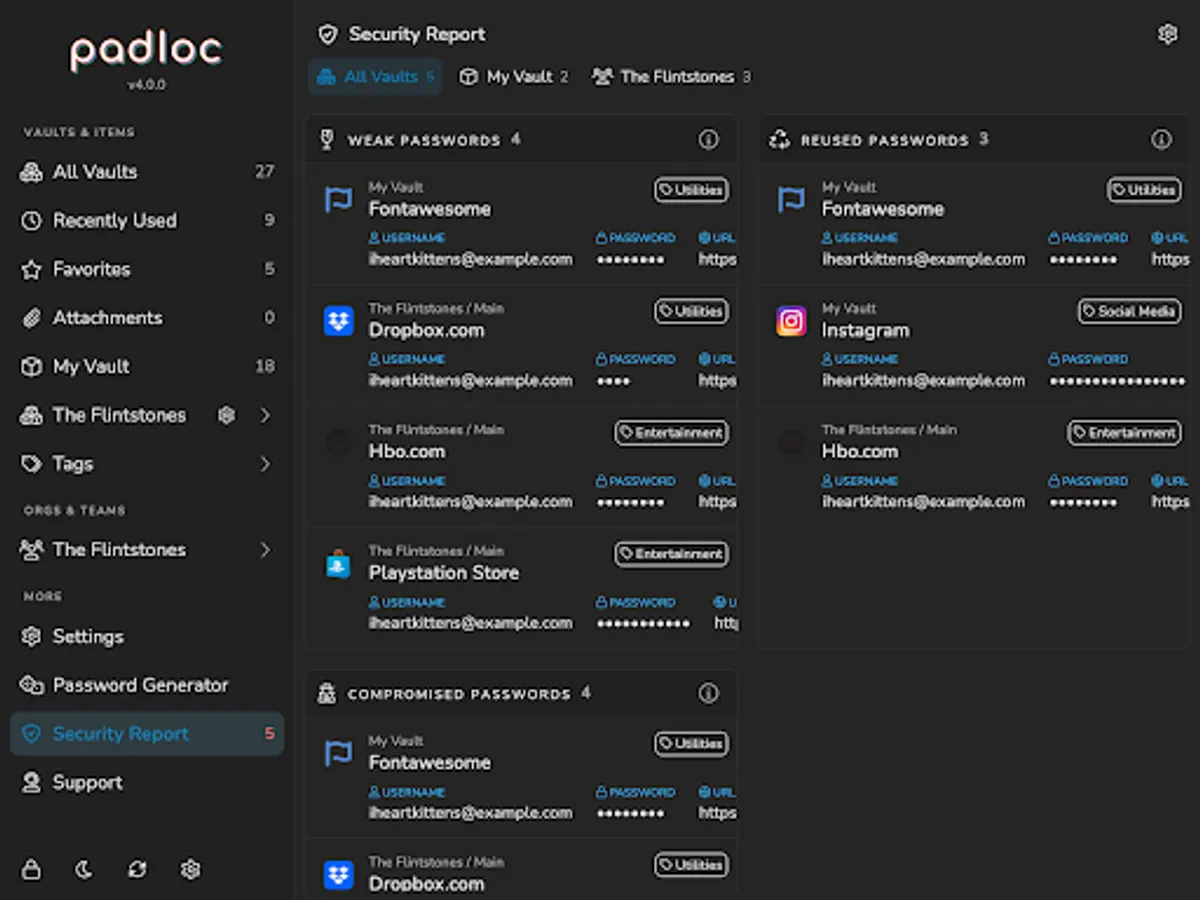Open All Vaults in the sidebar

point(147,172)
